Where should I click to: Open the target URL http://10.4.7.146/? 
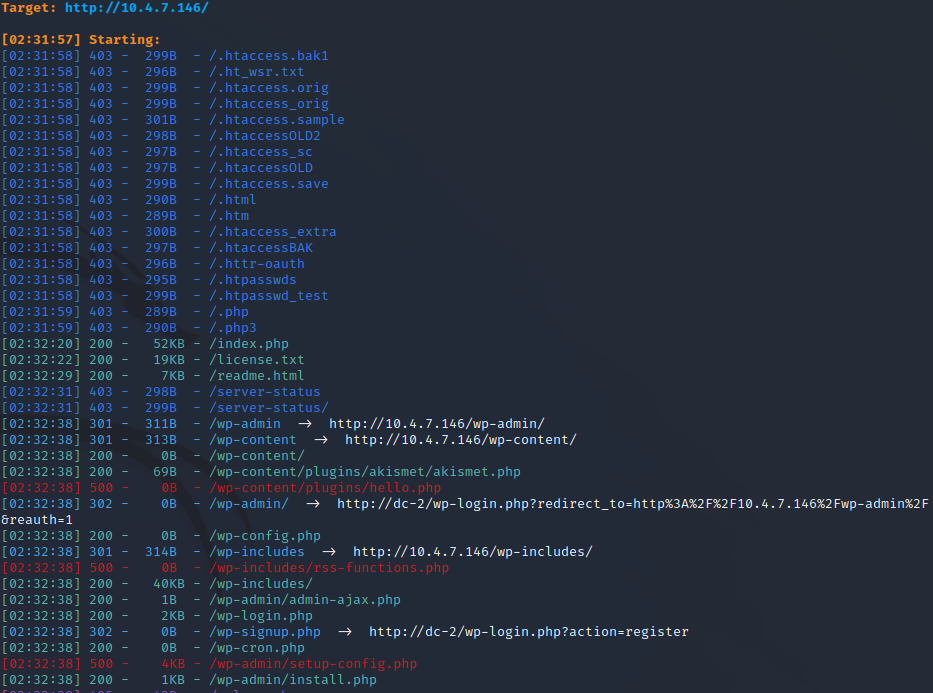137,8
